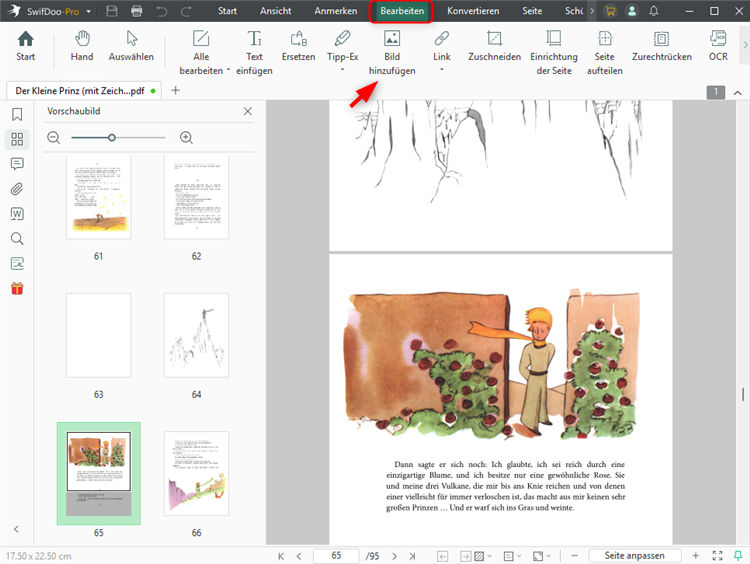Click the Zurechtrücken deskew tool

click(x=662, y=46)
